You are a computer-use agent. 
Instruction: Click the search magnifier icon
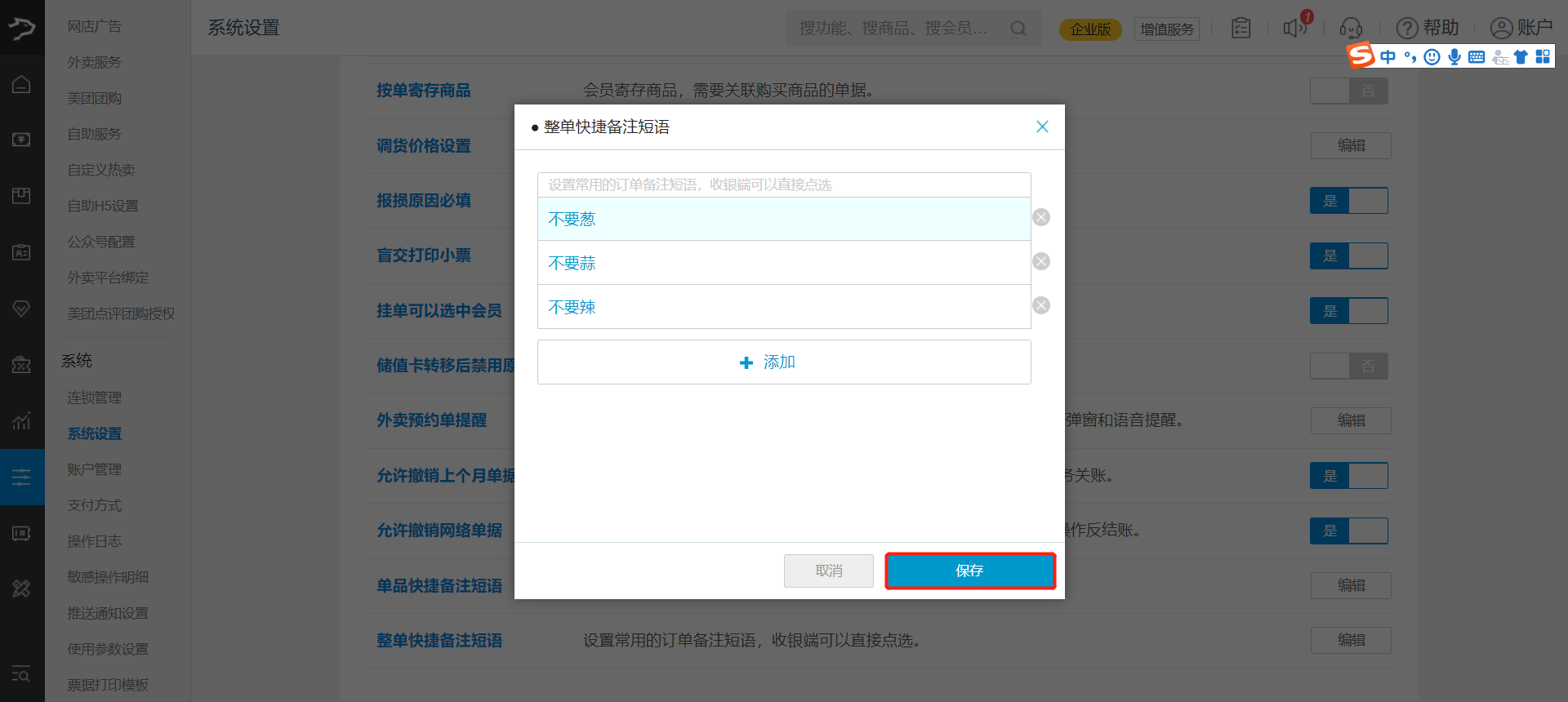[1018, 29]
